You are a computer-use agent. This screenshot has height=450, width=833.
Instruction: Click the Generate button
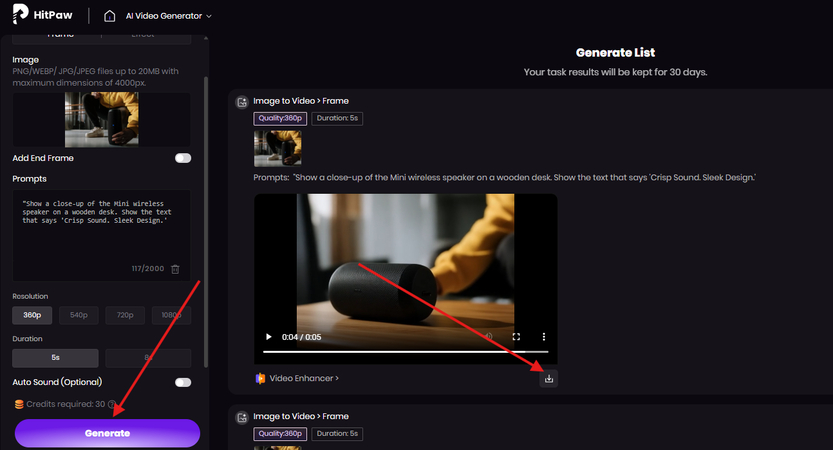click(x=107, y=433)
